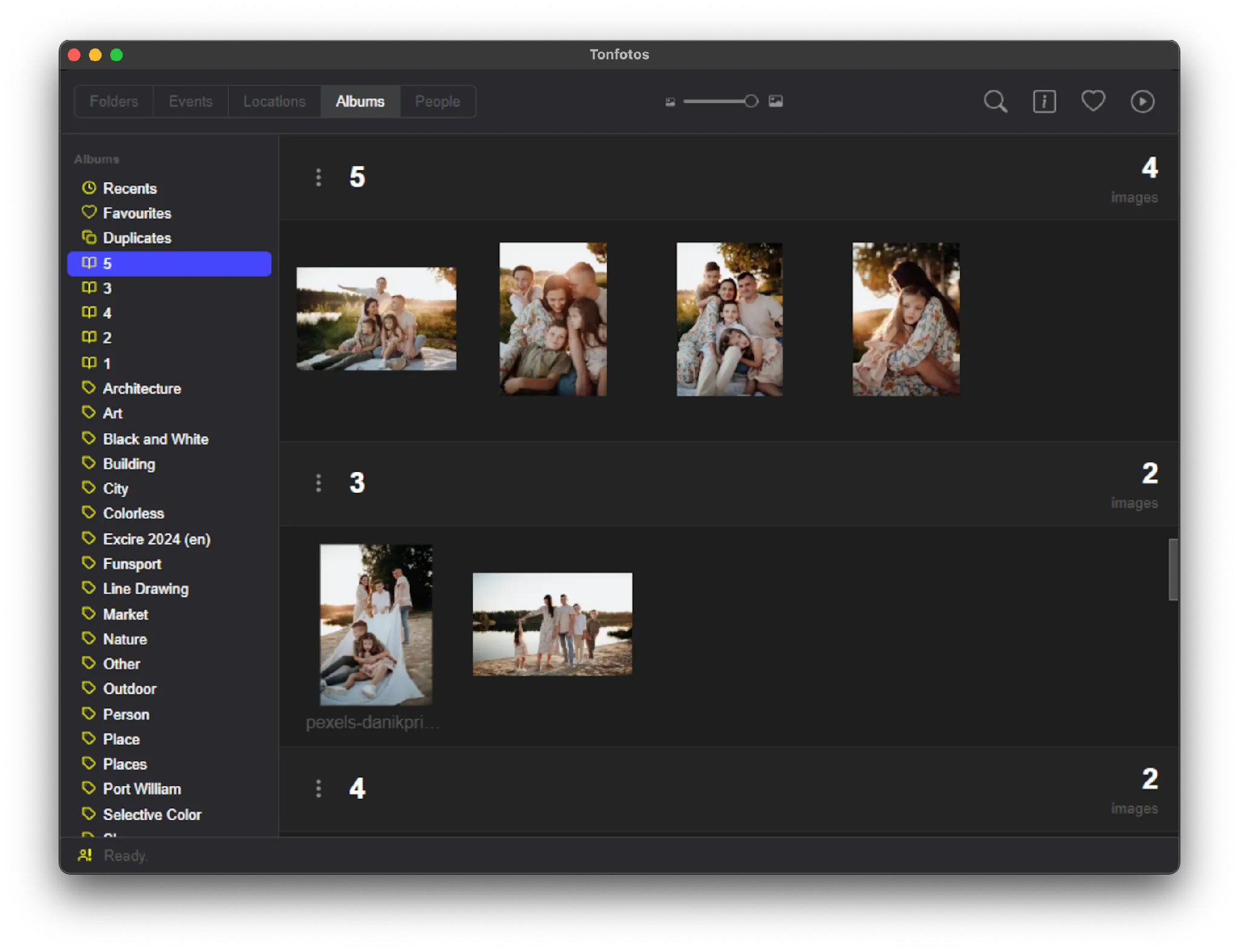Open the Port William tag
This screenshot has width=1239, height=952.
coord(169,789)
